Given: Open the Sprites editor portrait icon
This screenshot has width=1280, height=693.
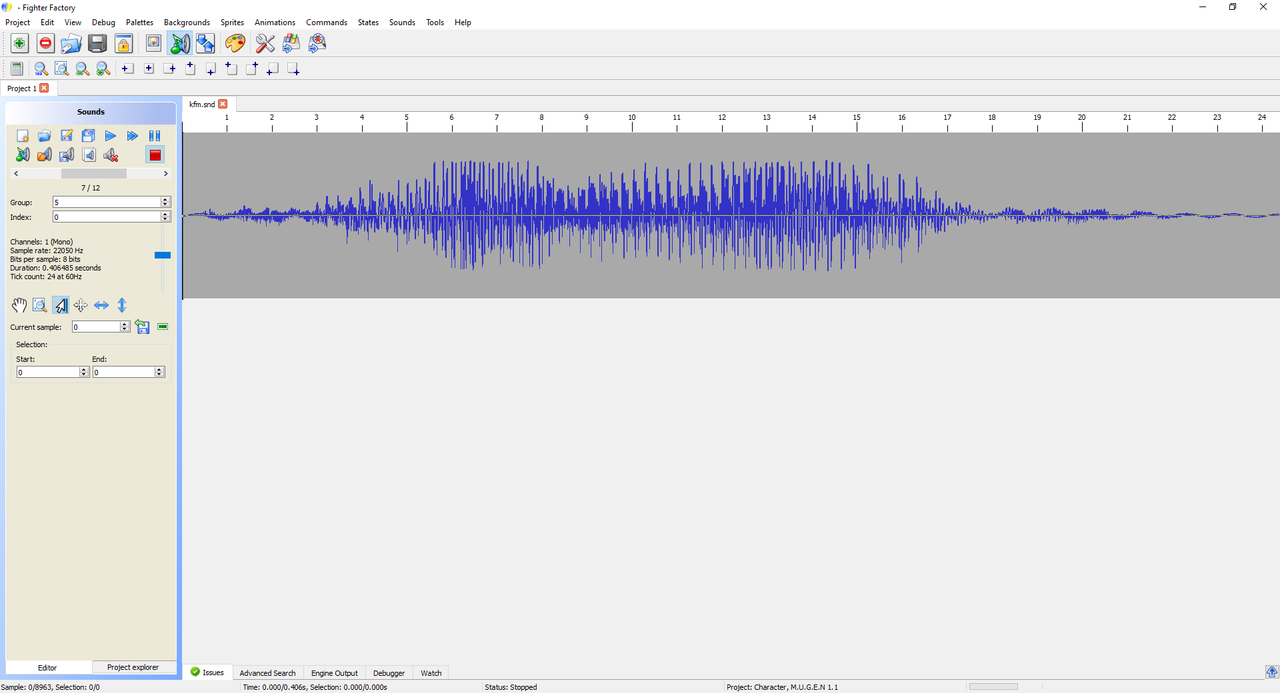Looking at the screenshot, I should coord(153,43).
